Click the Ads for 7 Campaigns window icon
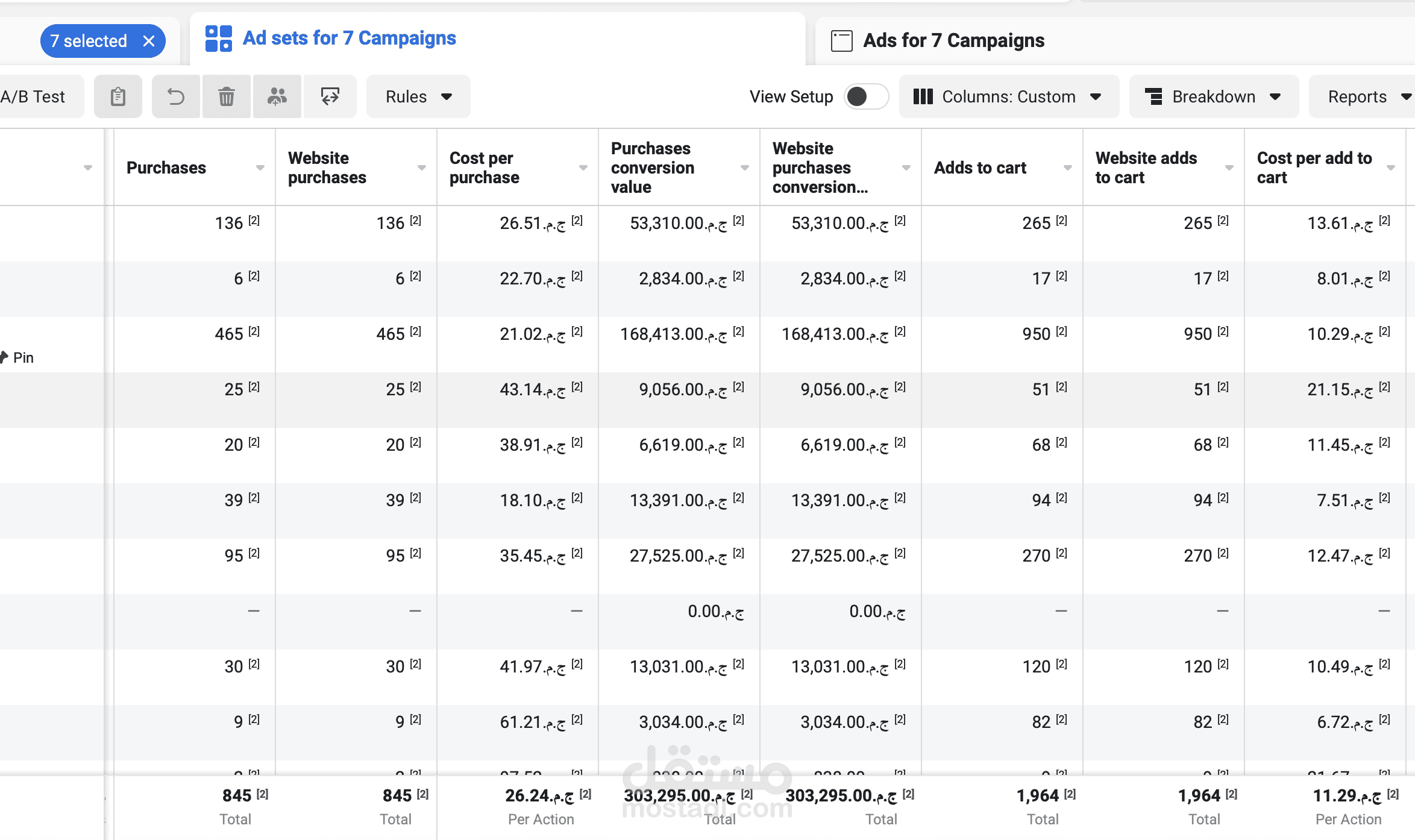Screen dimensions: 1415x840 (841, 41)
